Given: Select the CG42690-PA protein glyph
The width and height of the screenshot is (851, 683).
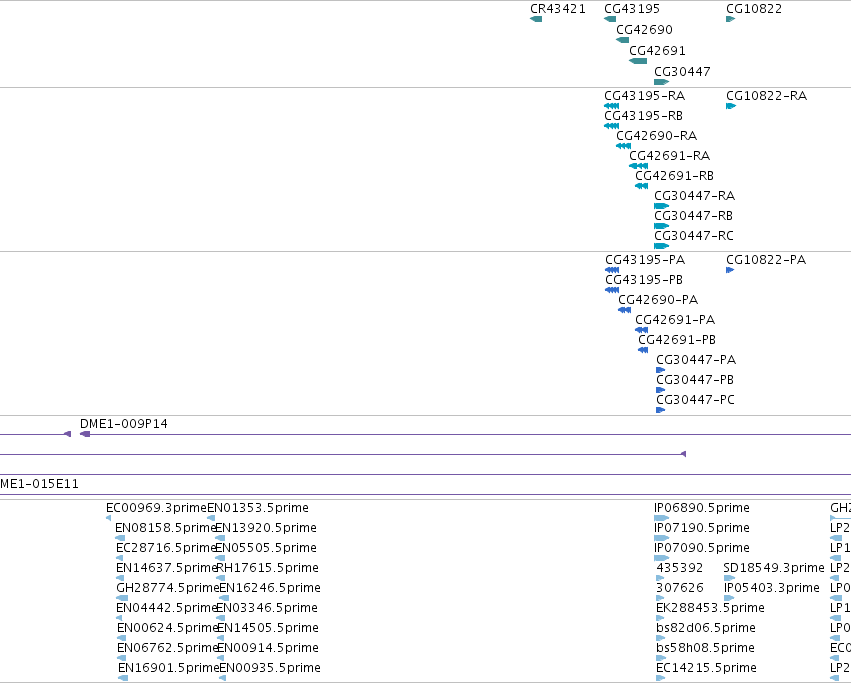Looking at the screenshot, I should point(625,310).
